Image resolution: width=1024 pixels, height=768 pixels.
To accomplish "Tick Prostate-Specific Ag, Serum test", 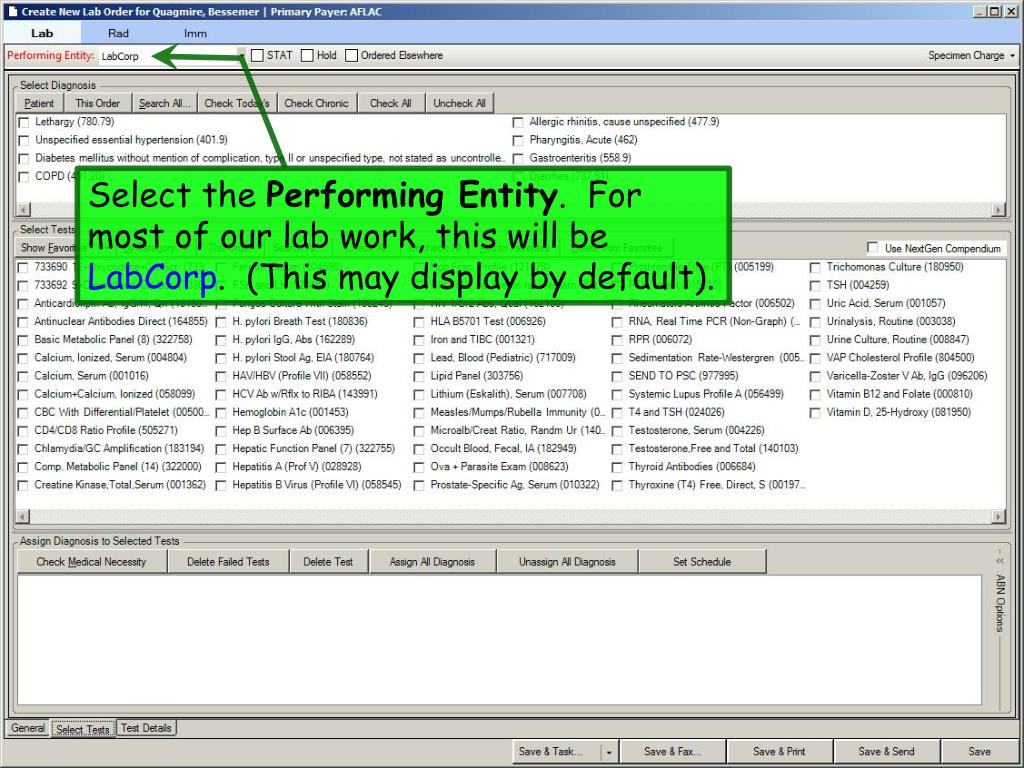I will tap(419, 485).
